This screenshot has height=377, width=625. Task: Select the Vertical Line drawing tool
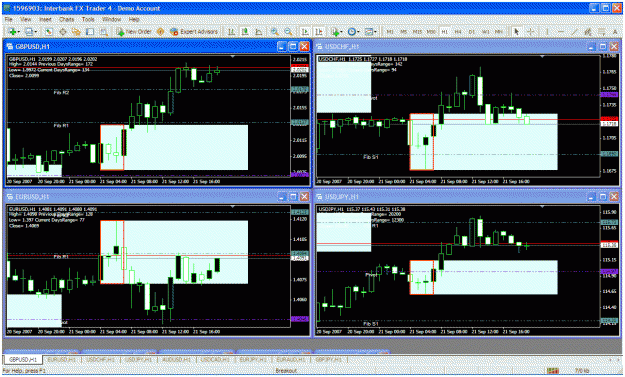click(547, 31)
